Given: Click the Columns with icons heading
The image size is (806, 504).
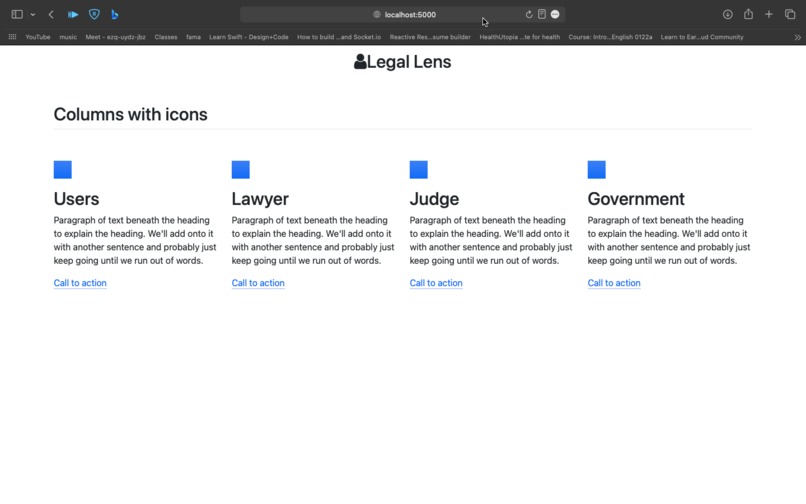Looking at the screenshot, I should 131,114.
